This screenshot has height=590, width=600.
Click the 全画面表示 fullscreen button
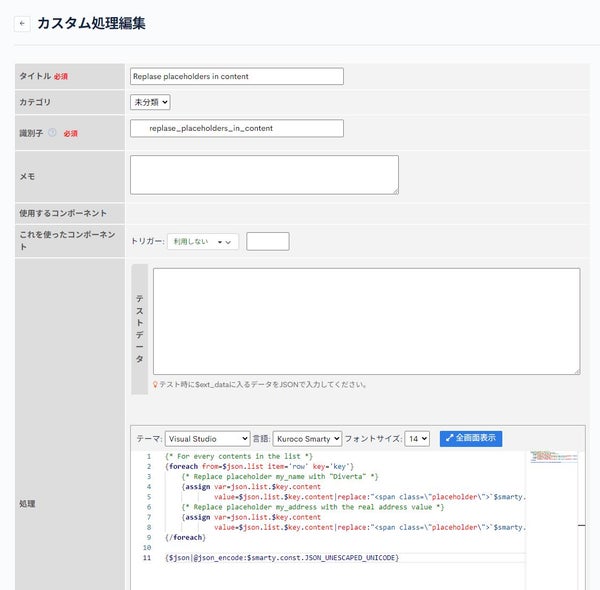[x=471, y=438]
